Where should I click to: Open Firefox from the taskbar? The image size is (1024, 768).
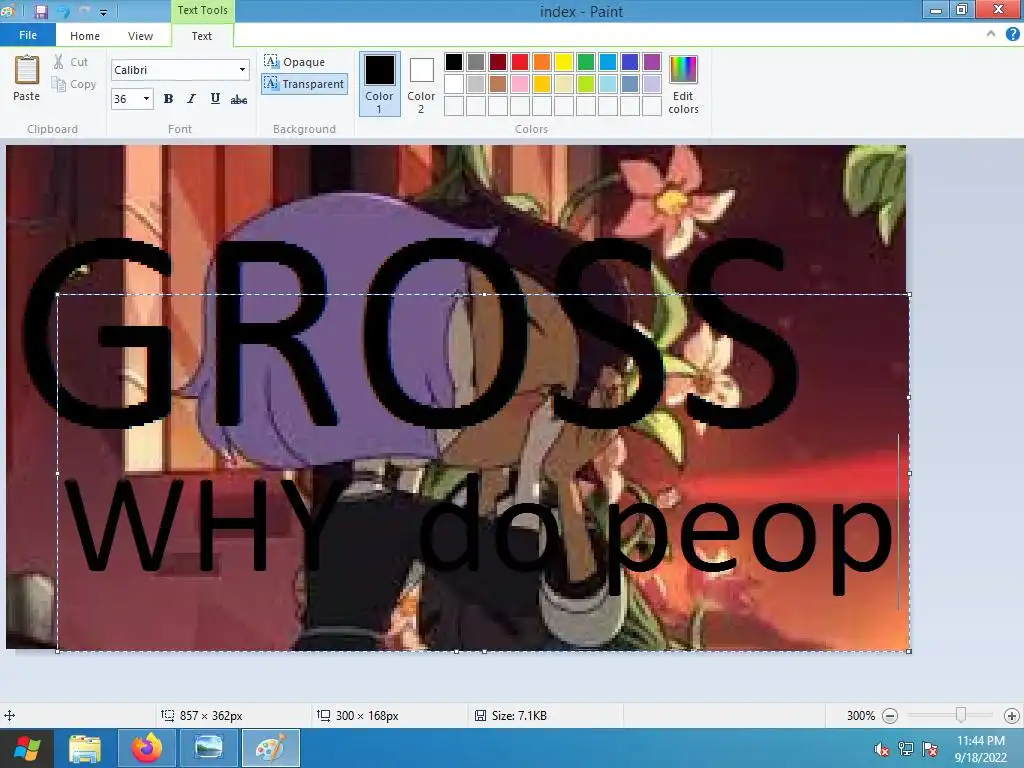(x=147, y=748)
